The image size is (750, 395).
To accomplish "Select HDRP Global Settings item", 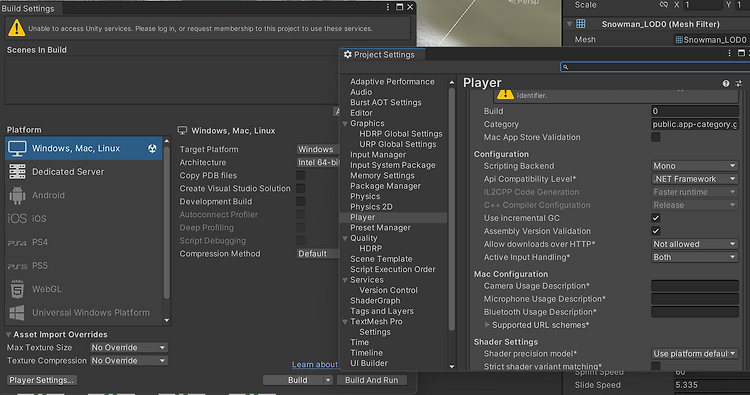I will tap(401, 134).
